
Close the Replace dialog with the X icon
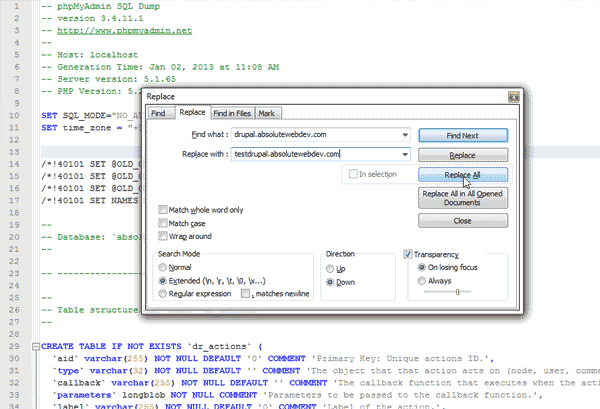click(512, 96)
